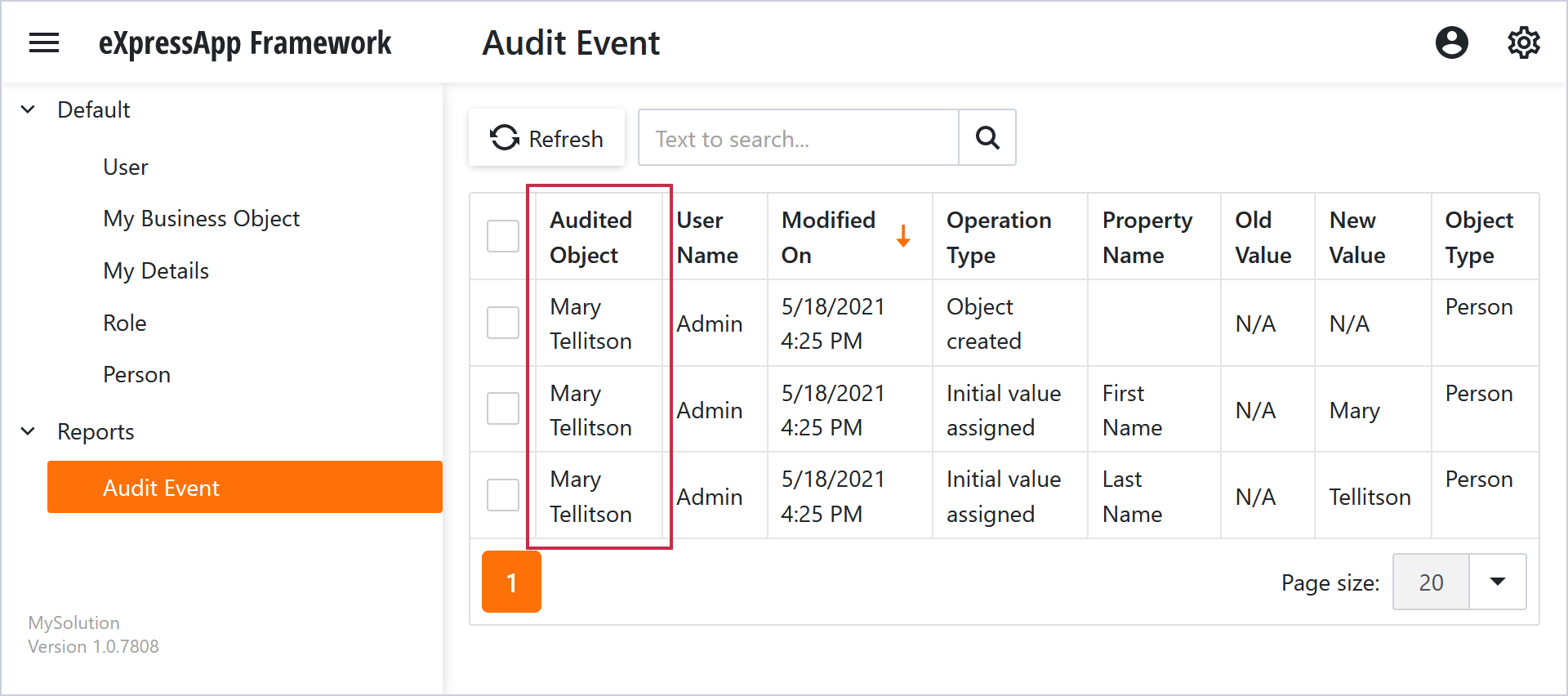This screenshot has height=696, width=1568.
Task: Navigate to My Business Object
Action: (x=201, y=219)
